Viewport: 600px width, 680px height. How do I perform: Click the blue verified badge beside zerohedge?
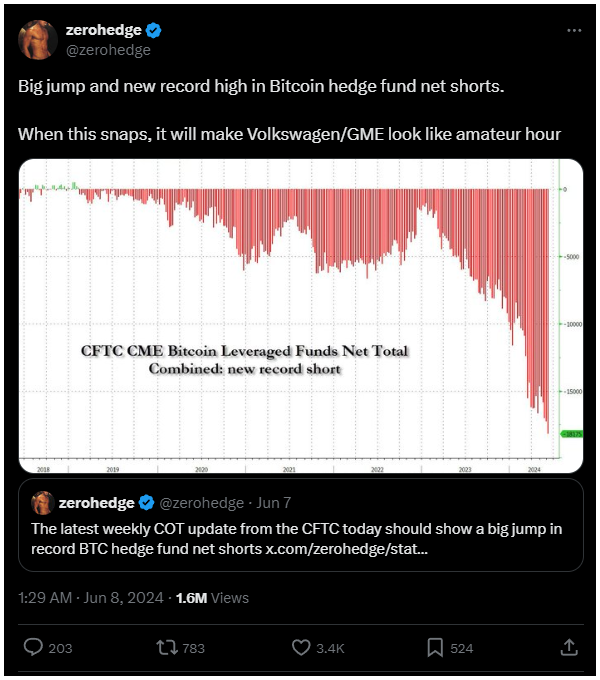point(156,30)
